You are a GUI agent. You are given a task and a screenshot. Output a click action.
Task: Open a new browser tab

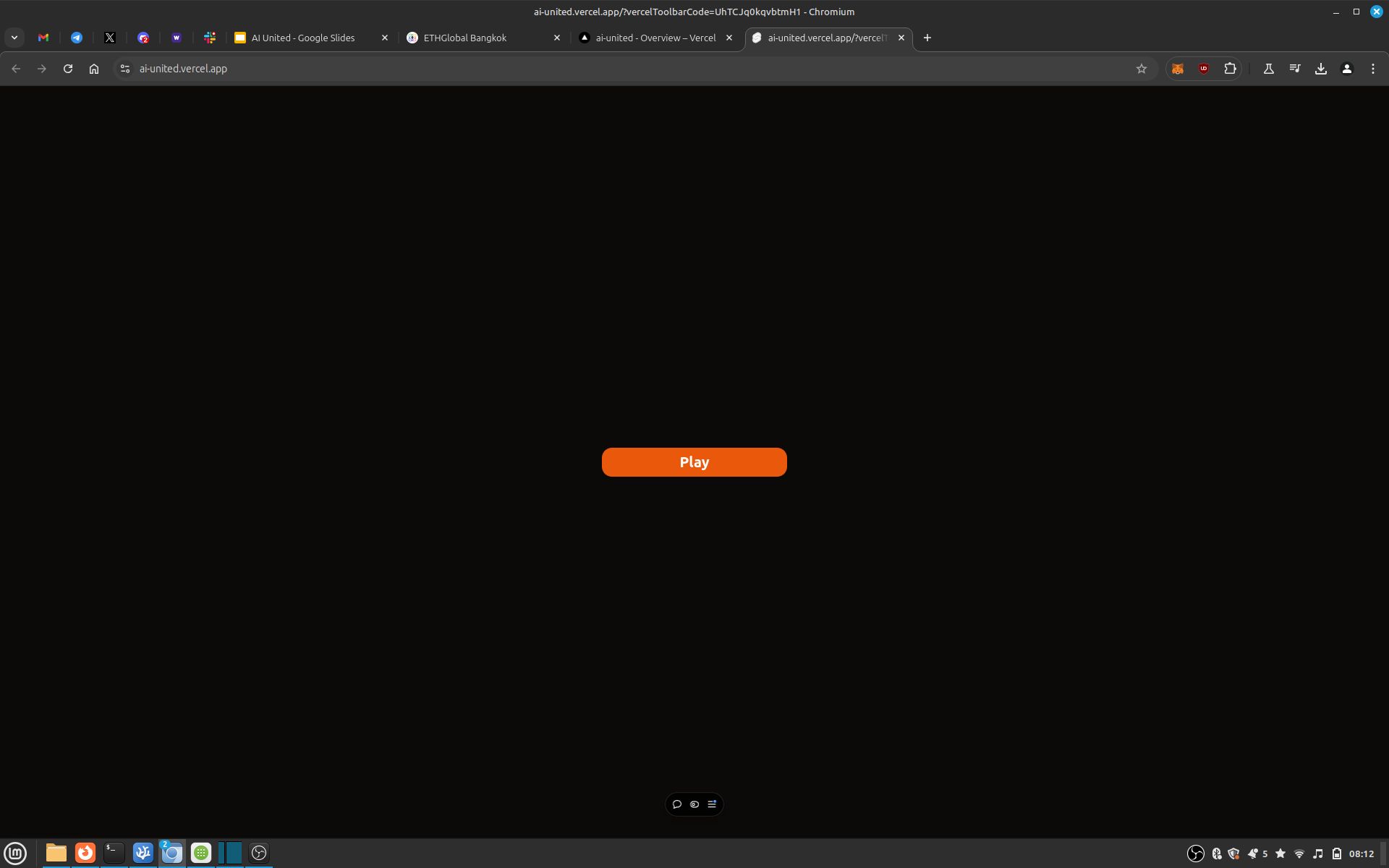[927, 38]
